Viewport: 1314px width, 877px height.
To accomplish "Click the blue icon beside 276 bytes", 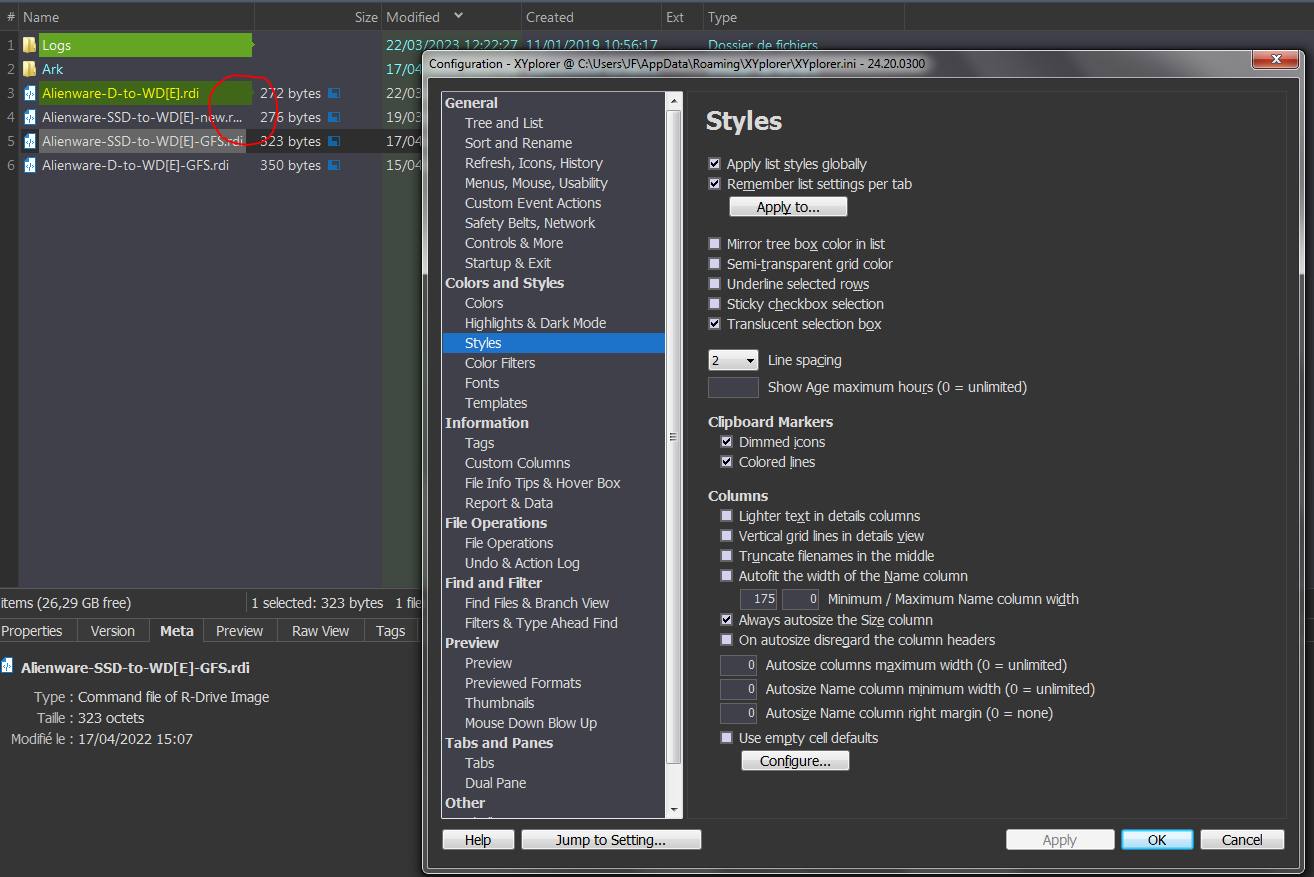I will coord(334,117).
